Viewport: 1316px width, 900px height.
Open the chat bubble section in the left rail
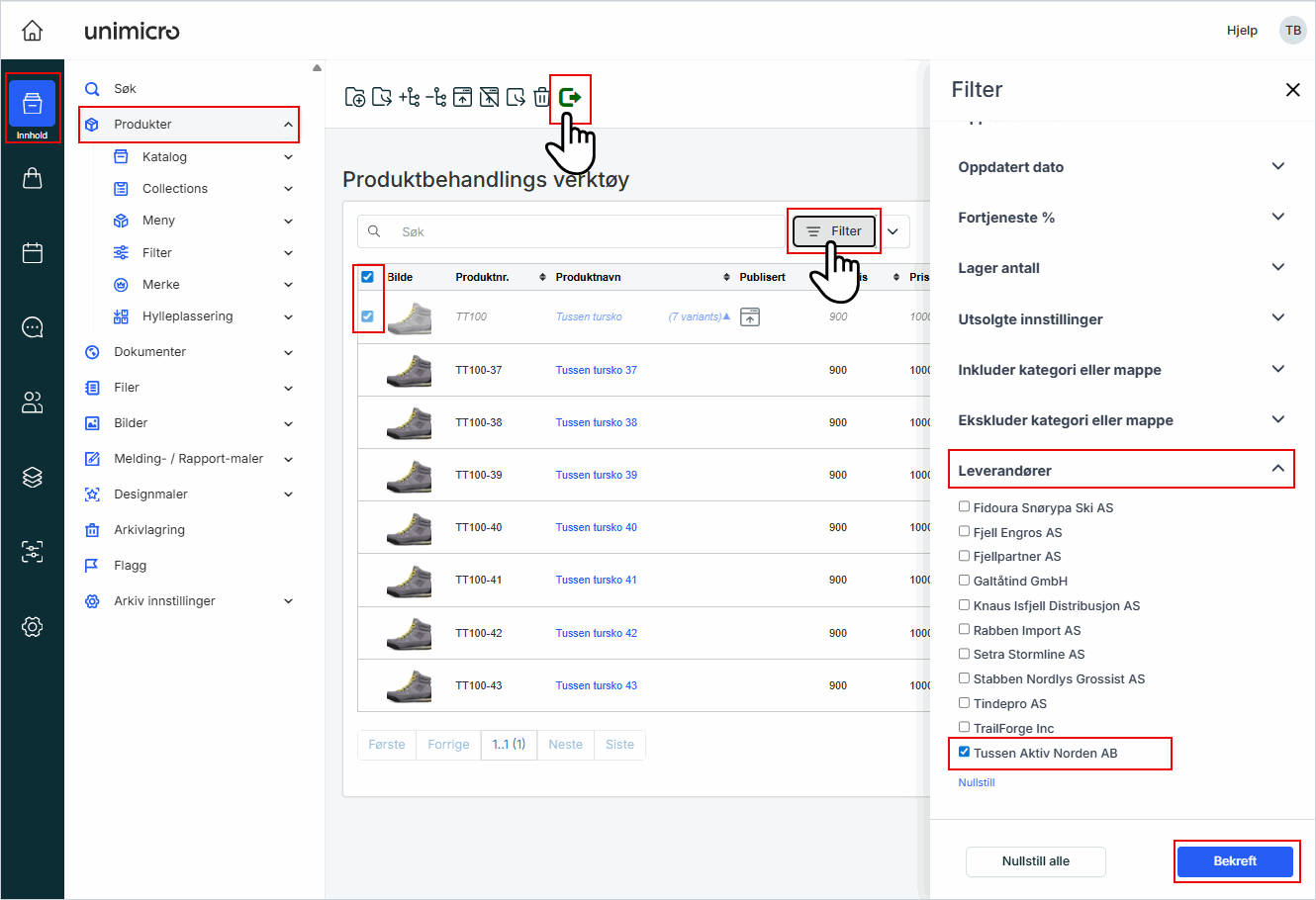tap(33, 327)
